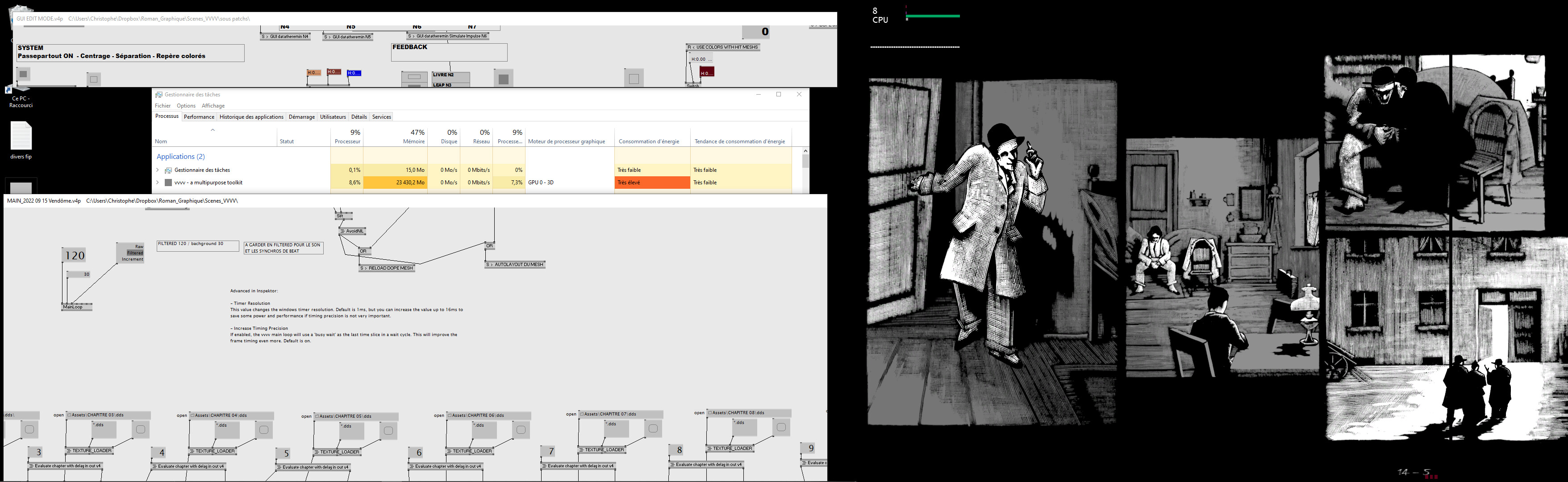The height and width of the screenshot is (482, 1568).
Task: Select Raw in the MainLoop mode enum
Action: click(139, 247)
